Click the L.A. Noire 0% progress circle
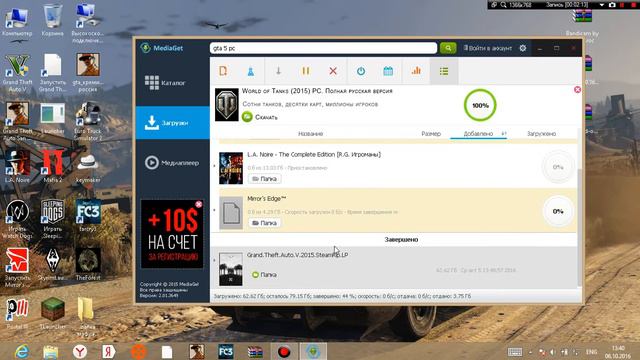The image size is (640, 360). [x=558, y=167]
